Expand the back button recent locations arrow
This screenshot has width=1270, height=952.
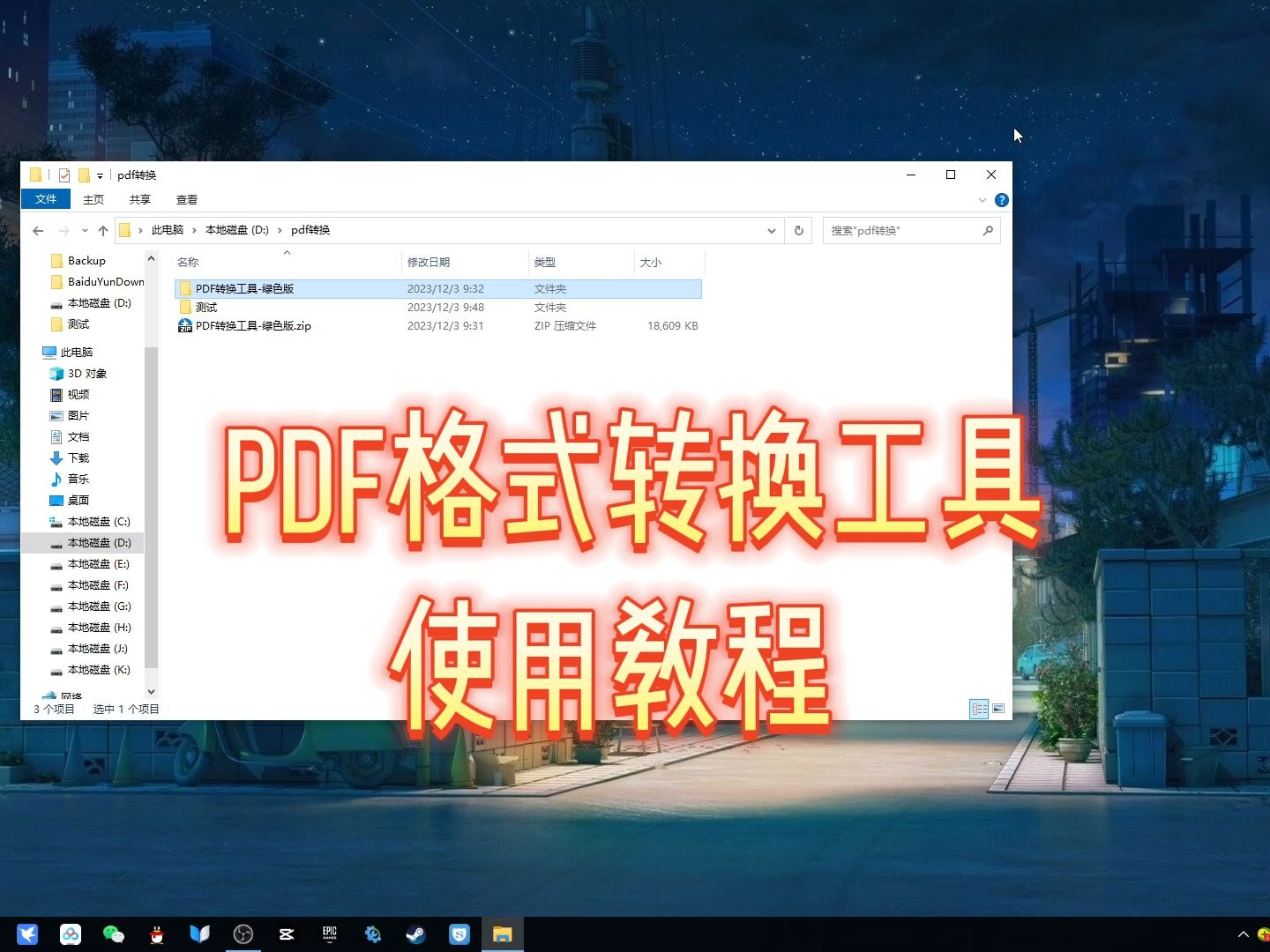coord(85,230)
